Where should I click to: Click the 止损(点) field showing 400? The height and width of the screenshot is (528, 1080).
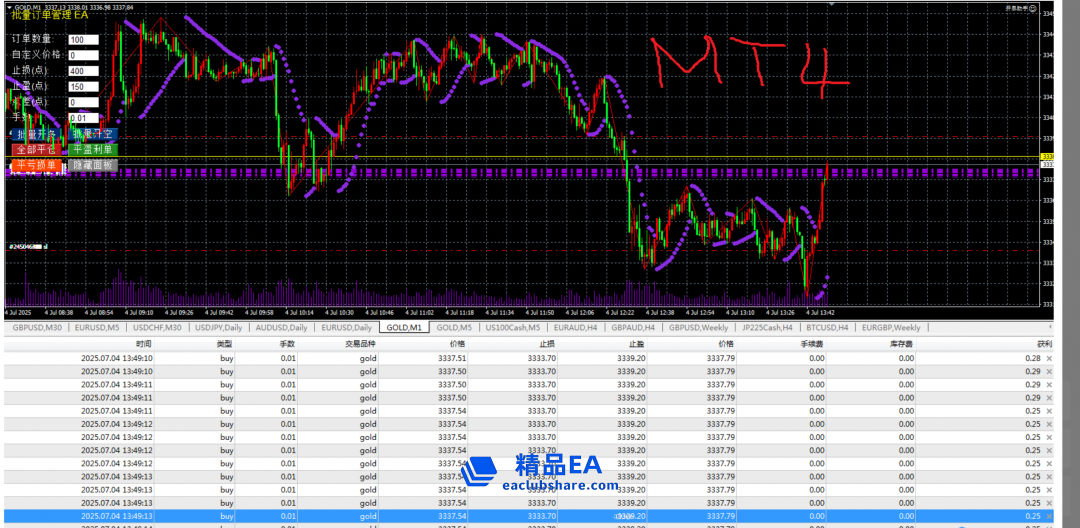coord(83,71)
